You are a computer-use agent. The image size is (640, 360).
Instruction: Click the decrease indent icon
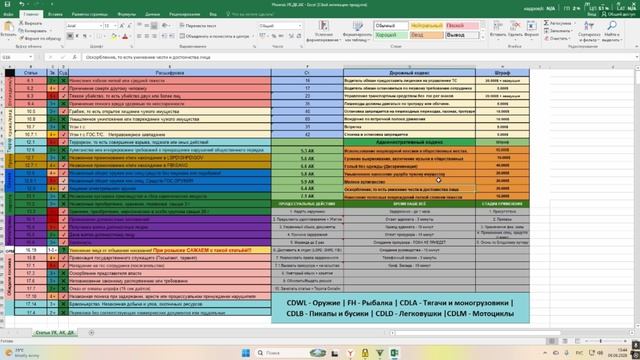(x=164, y=36)
